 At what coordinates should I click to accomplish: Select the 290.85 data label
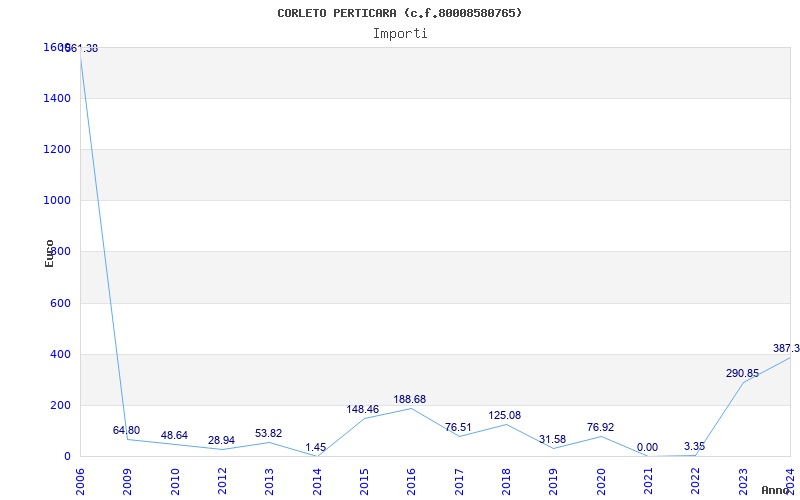[742, 373]
